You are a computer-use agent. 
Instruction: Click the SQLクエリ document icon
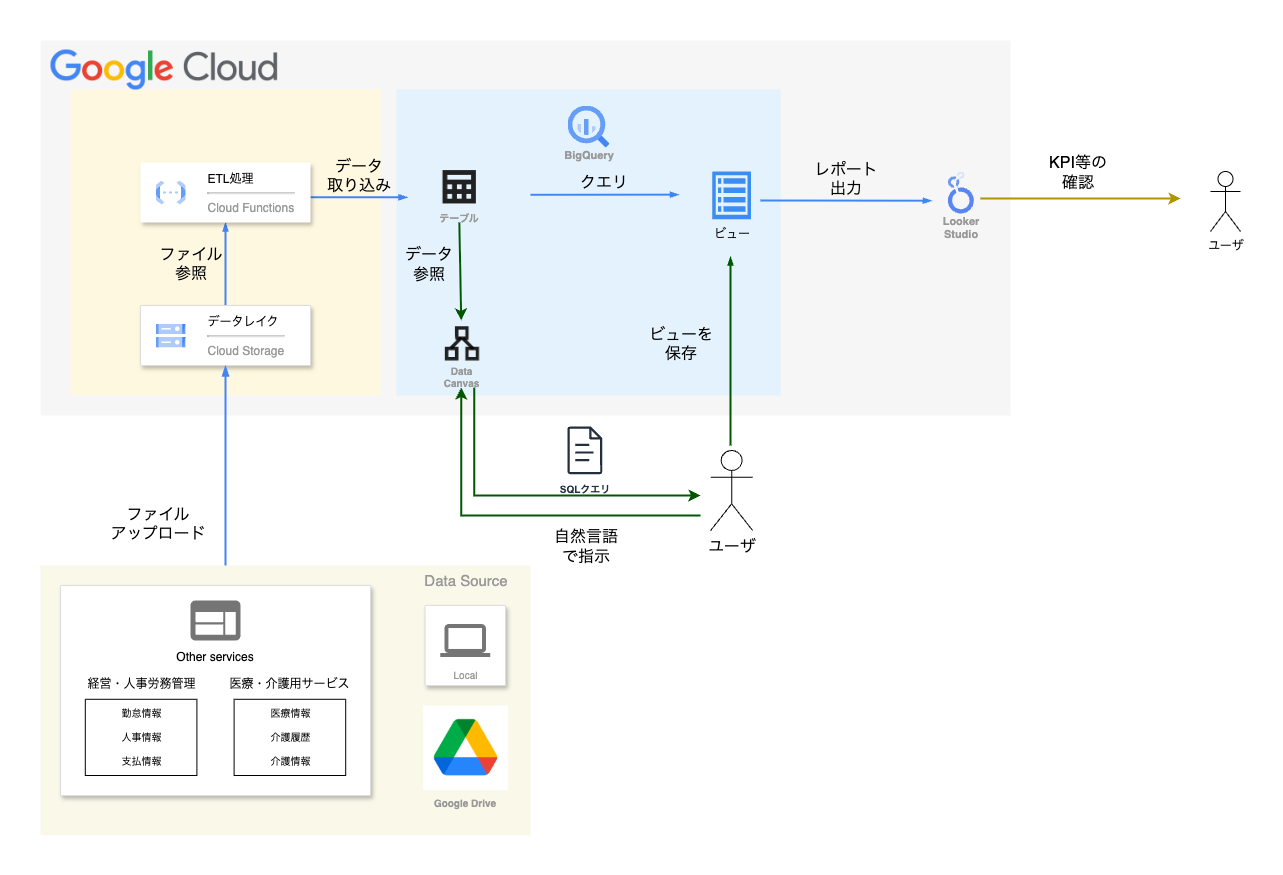[x=585, y=450]
